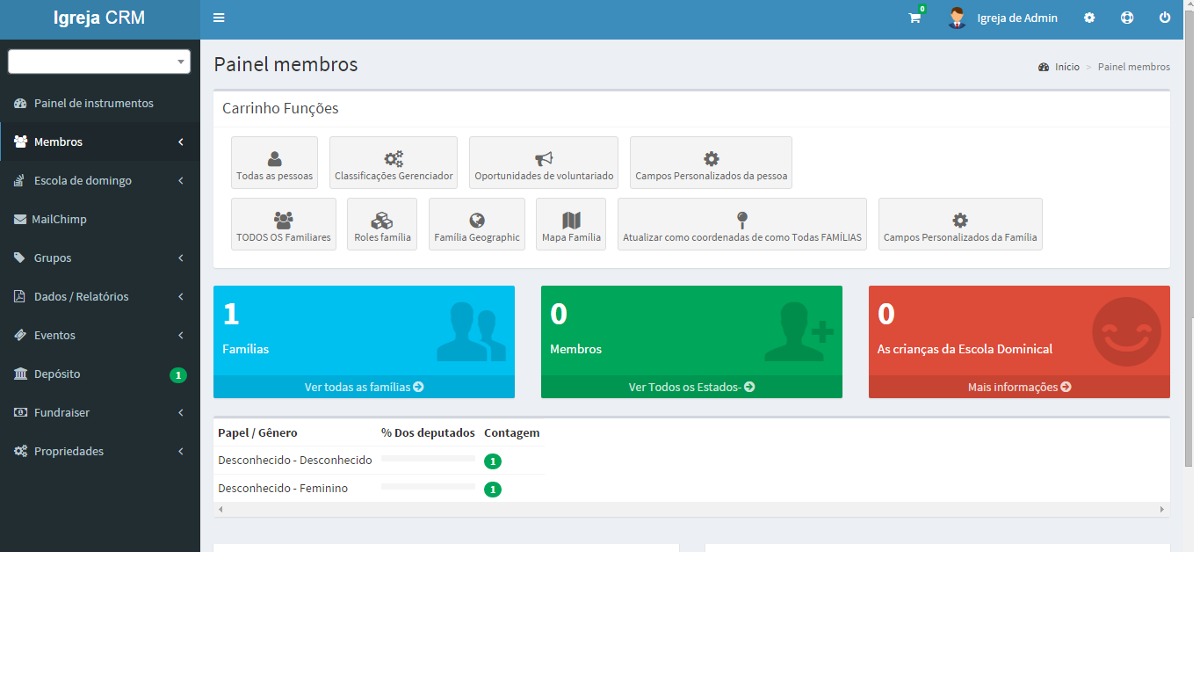Click Mais informações on red card
The width and height of the screenshot is (1200, 675).
tap(1019, 387)
